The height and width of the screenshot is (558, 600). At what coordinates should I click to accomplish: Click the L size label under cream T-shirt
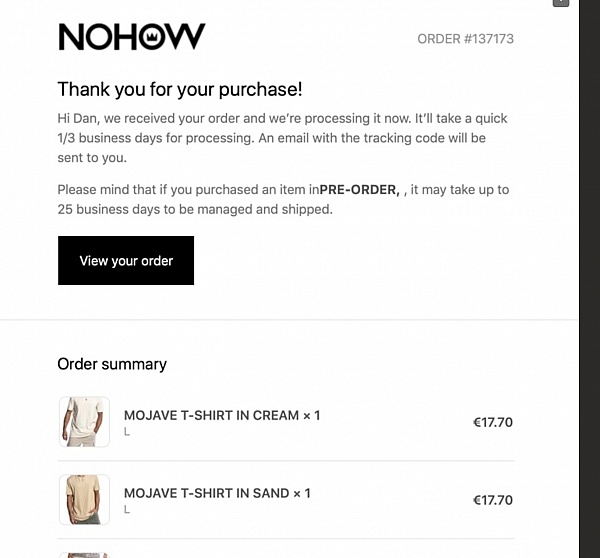click(x=127, y=432)
